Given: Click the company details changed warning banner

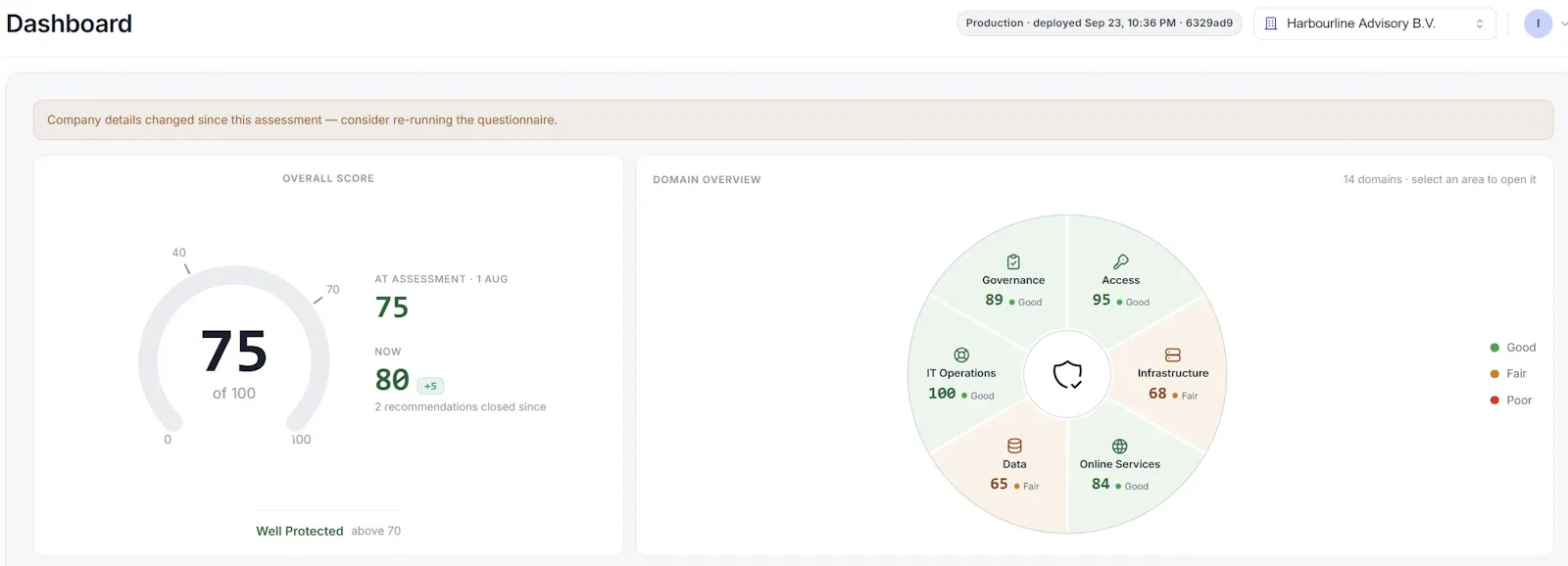Looking at the screenshot, I should coord(793,119).
